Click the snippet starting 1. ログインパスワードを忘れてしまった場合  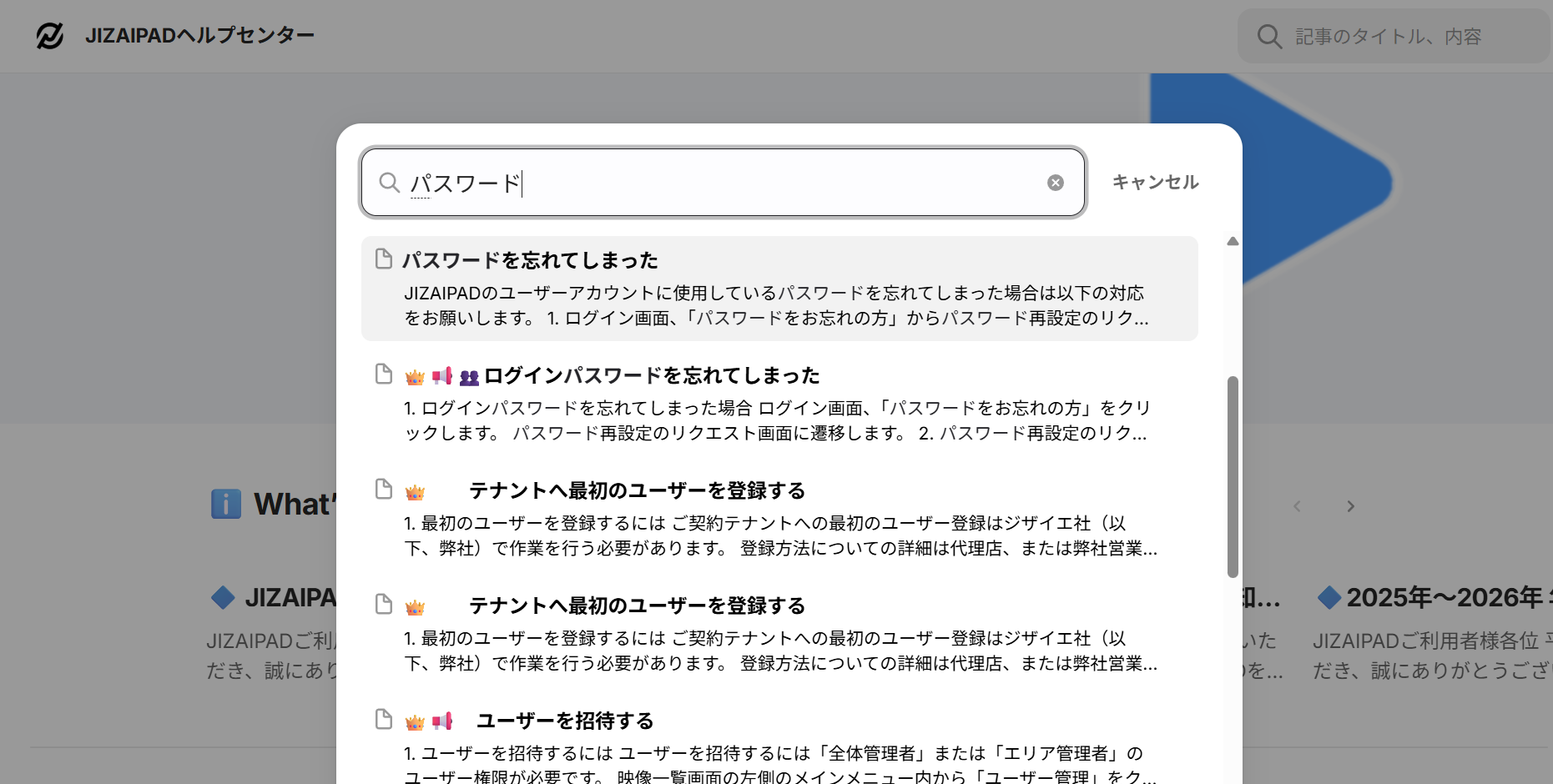(x=778, y=420)
